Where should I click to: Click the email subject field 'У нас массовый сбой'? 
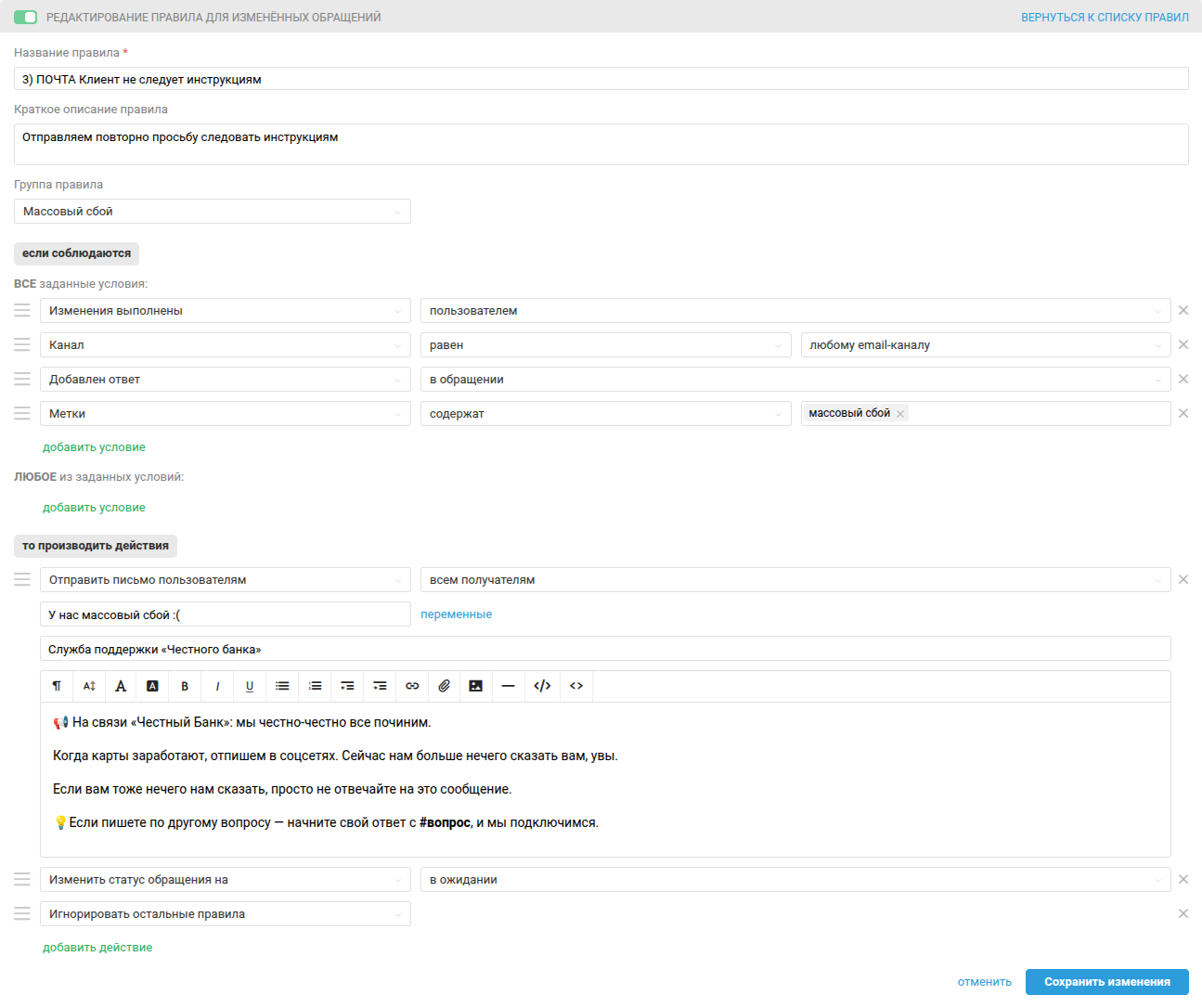[x=226, y=614]
